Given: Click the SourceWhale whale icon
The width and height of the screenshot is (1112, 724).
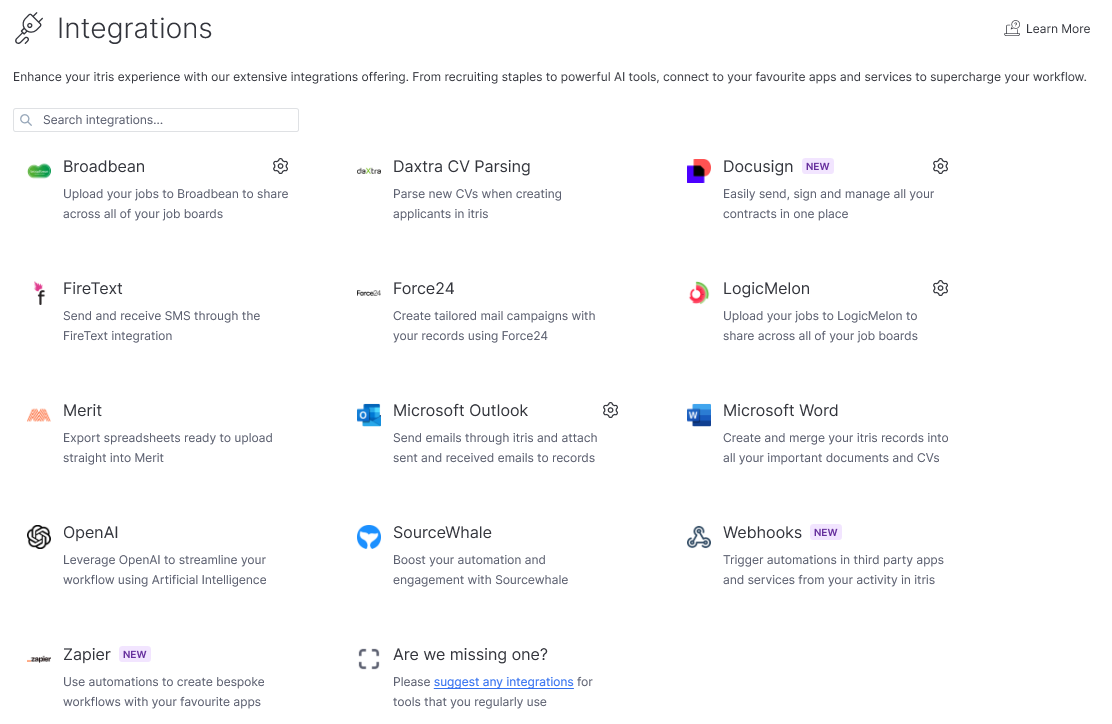Looking at the screenshot, I should coord(369,537).
